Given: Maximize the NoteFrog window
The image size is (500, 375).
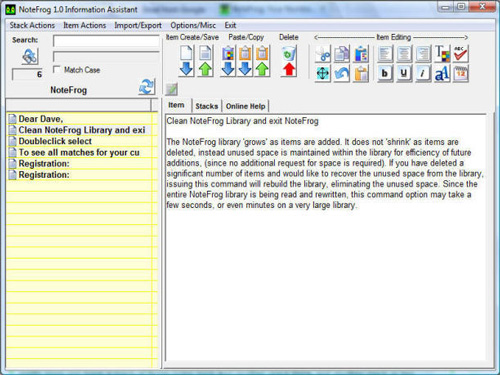Looking at the screenshot, I should click(461, 7).
